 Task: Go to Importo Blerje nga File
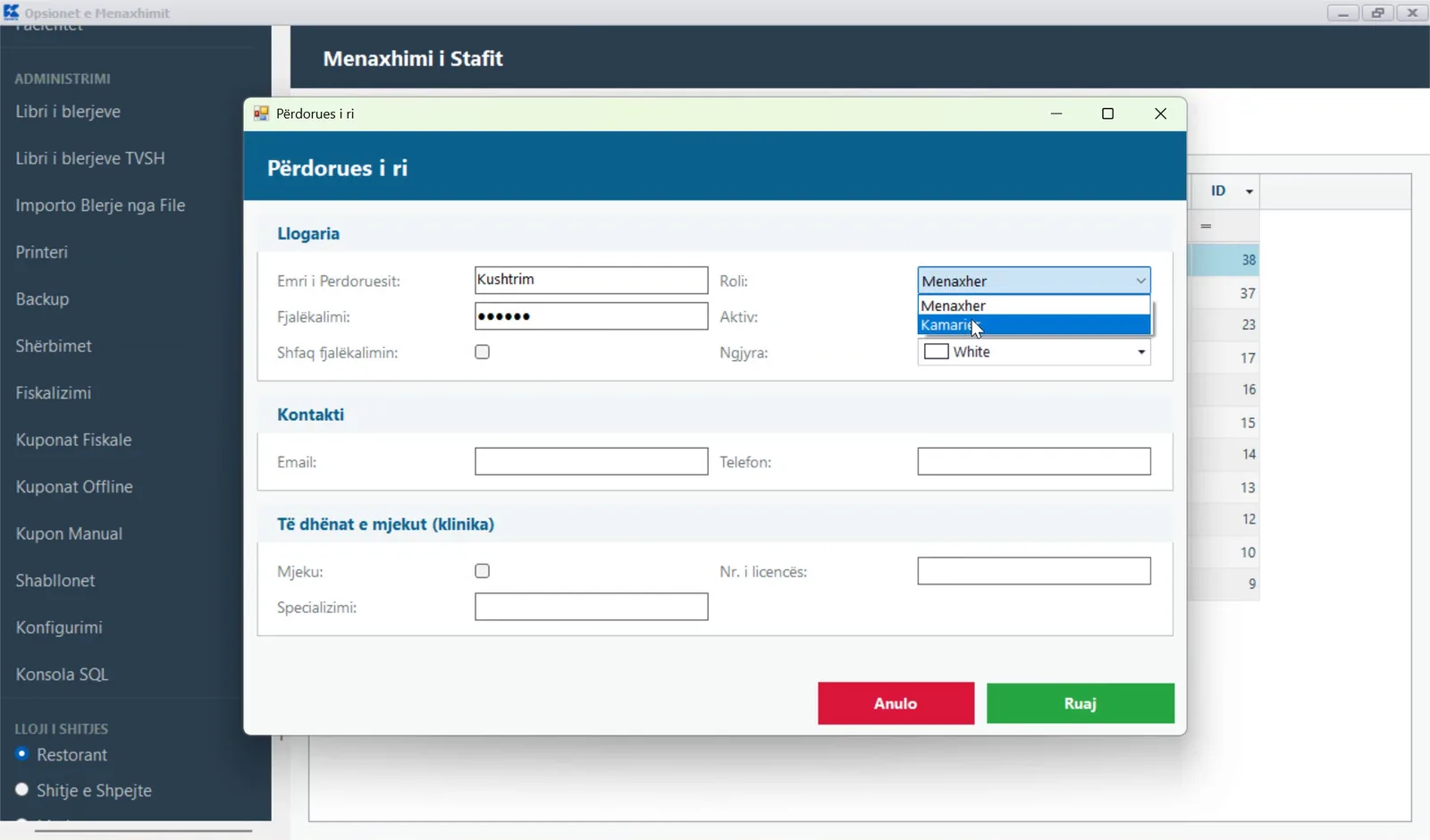(x=100, y=206)
